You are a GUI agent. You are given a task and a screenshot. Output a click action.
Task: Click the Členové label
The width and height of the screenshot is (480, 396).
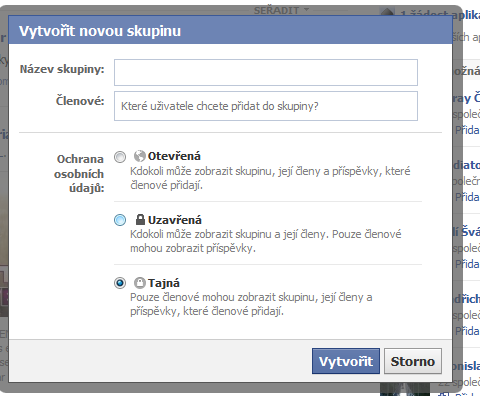click(x=80, y=101)
